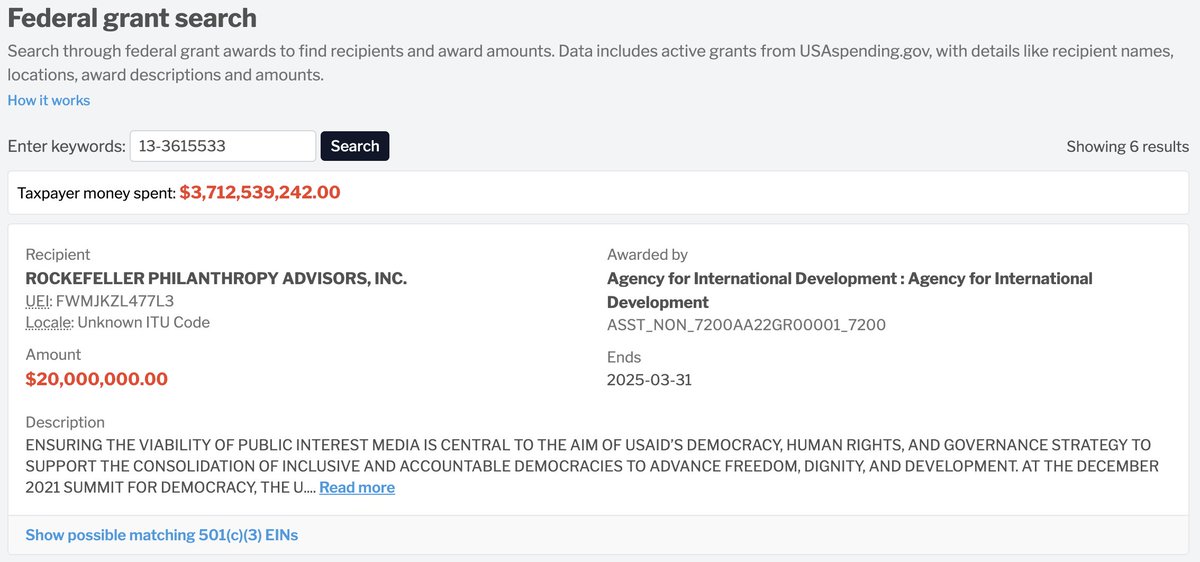Click the Taxpayer money spent label
The image size is (1200, 562).
[x=96, y=192]
